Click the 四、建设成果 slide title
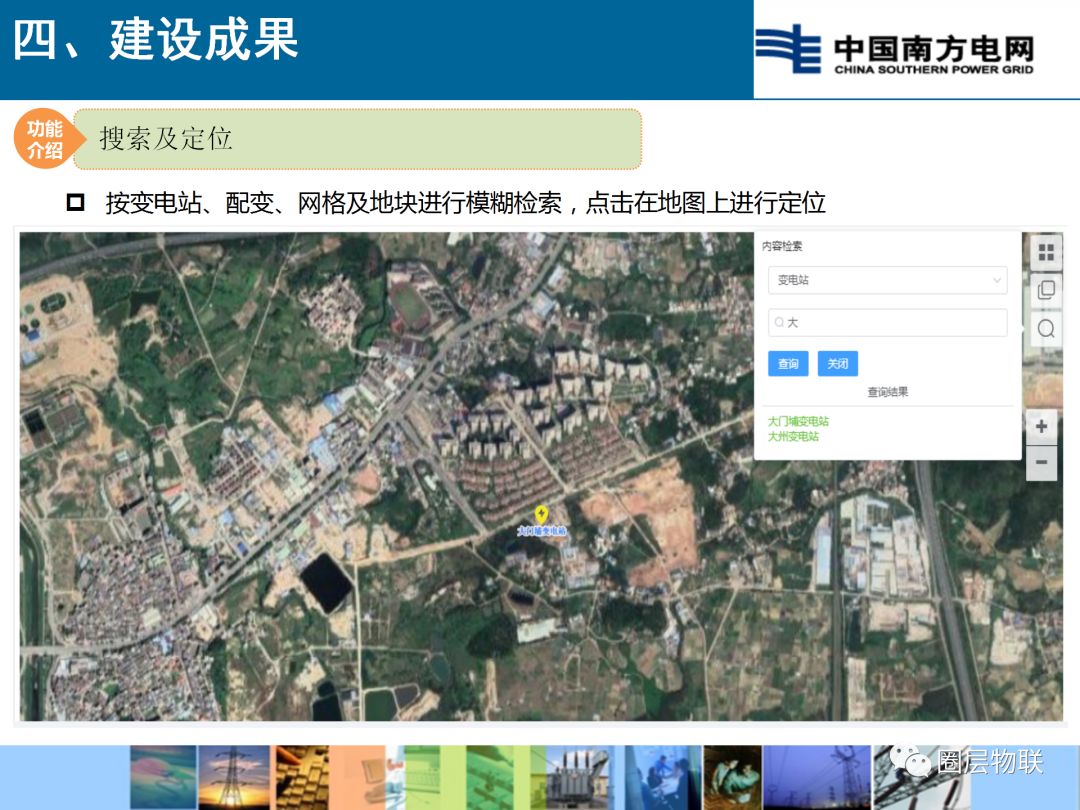 pyautogui.click(x=156, y=40)
